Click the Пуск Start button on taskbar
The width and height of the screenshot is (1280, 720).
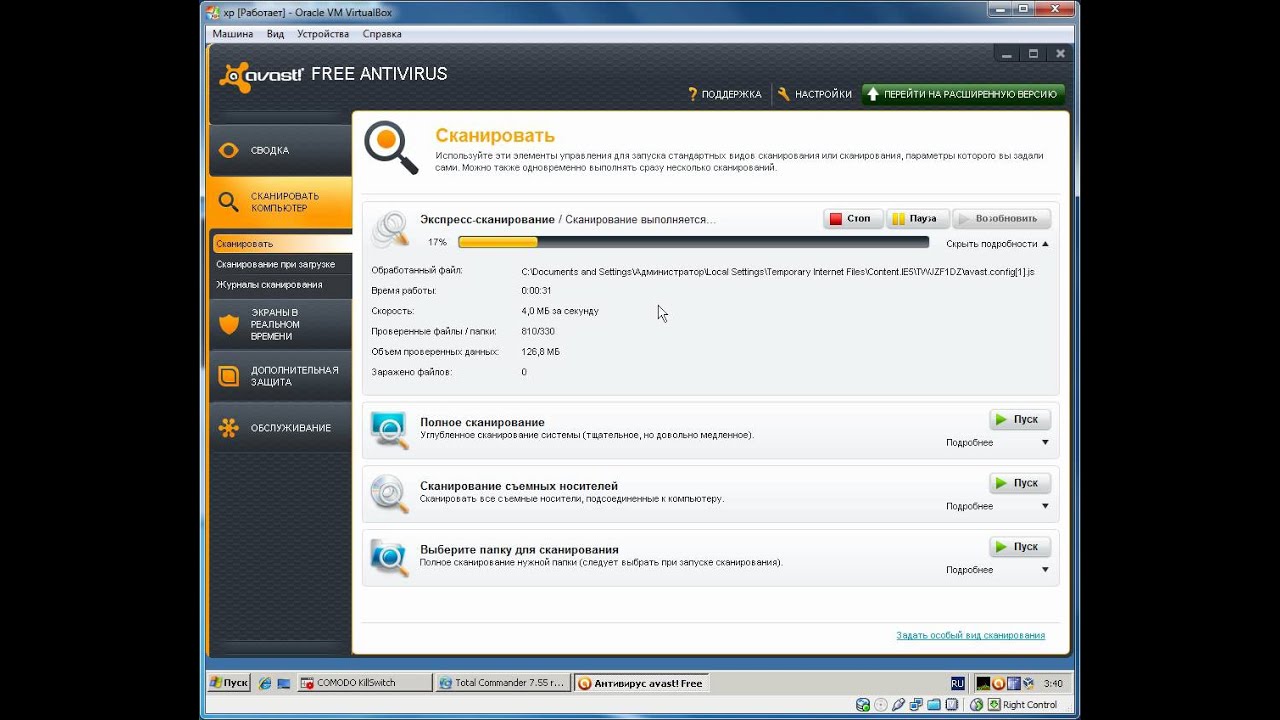(229, 683)
